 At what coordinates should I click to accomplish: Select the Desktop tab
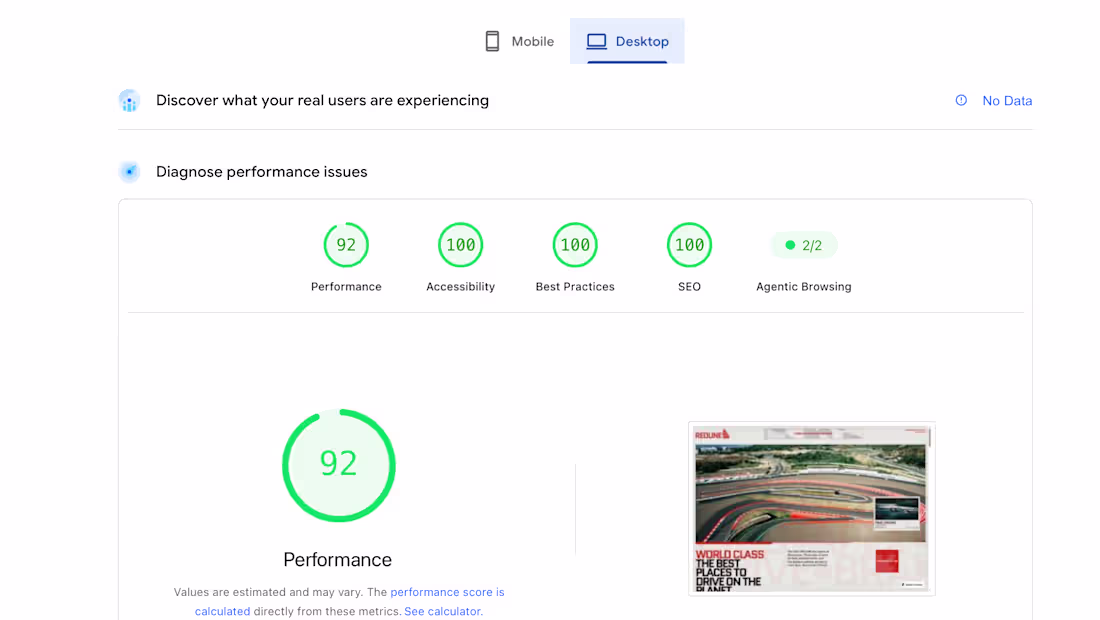click(x=627, y=41)
